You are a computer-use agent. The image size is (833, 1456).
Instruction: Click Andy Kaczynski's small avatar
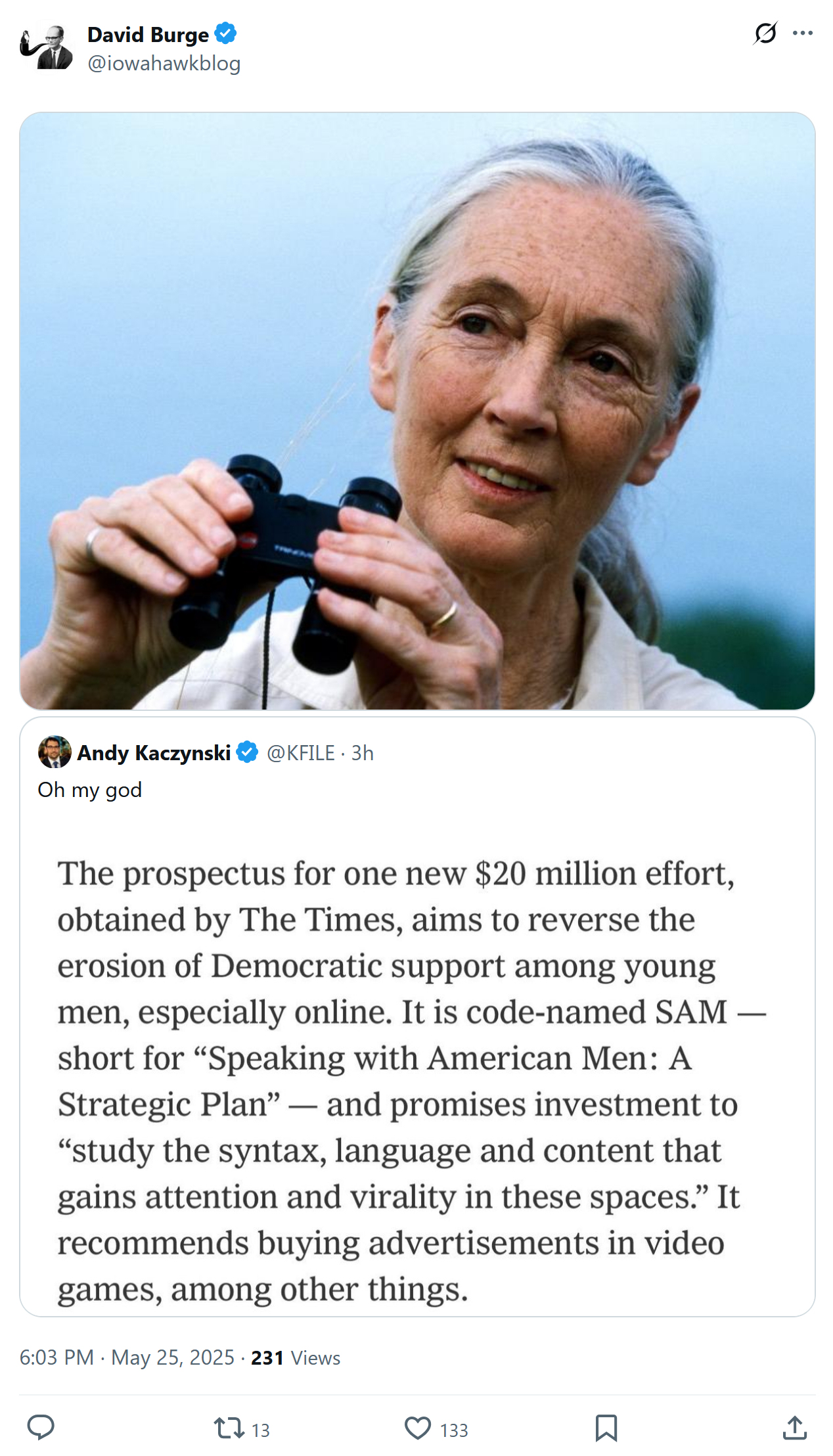tap(55, 752)
